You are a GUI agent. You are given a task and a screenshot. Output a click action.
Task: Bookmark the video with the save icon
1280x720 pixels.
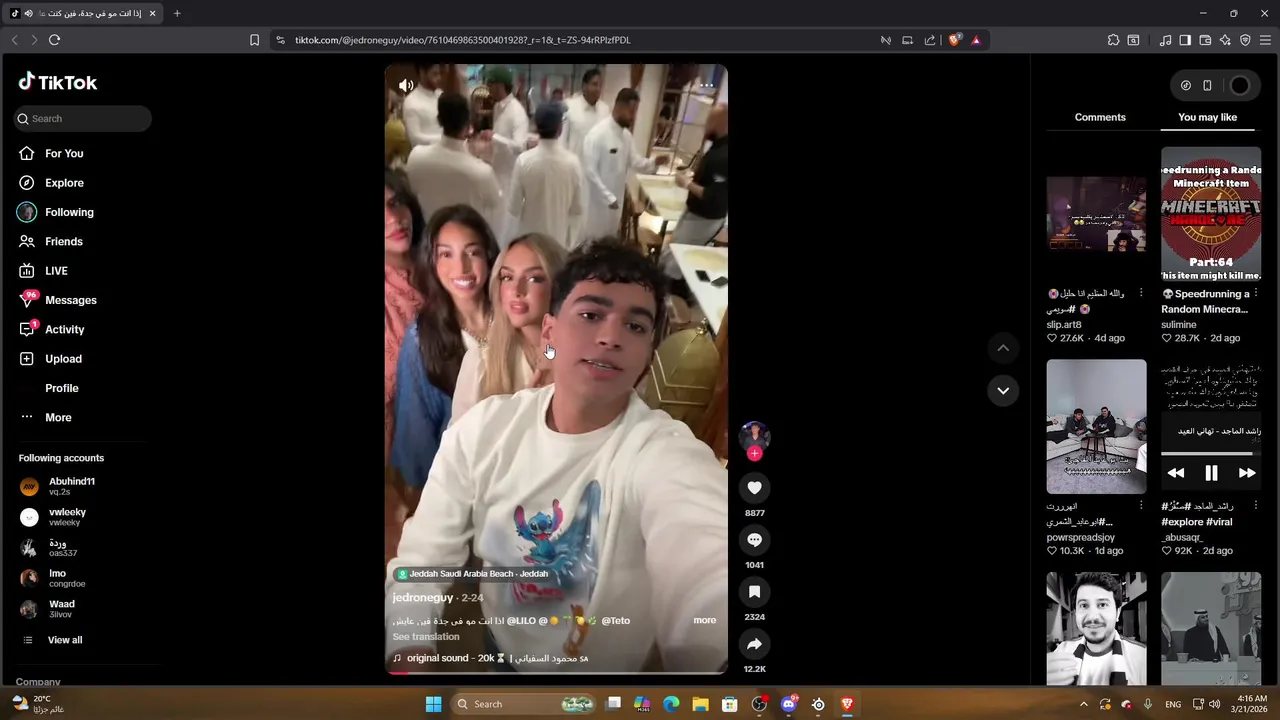pyautogui.click(x=755, y=592)
